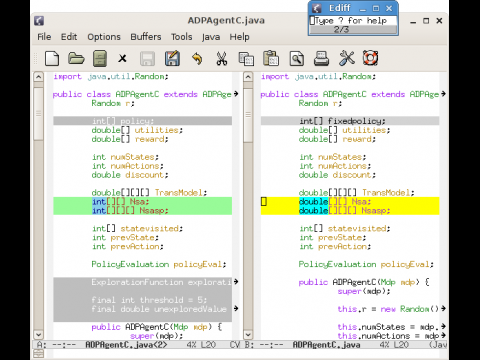This screenshot has width=480, height=360.
Task: Open help with lifebuoy icon
Action: click(370, 58)
